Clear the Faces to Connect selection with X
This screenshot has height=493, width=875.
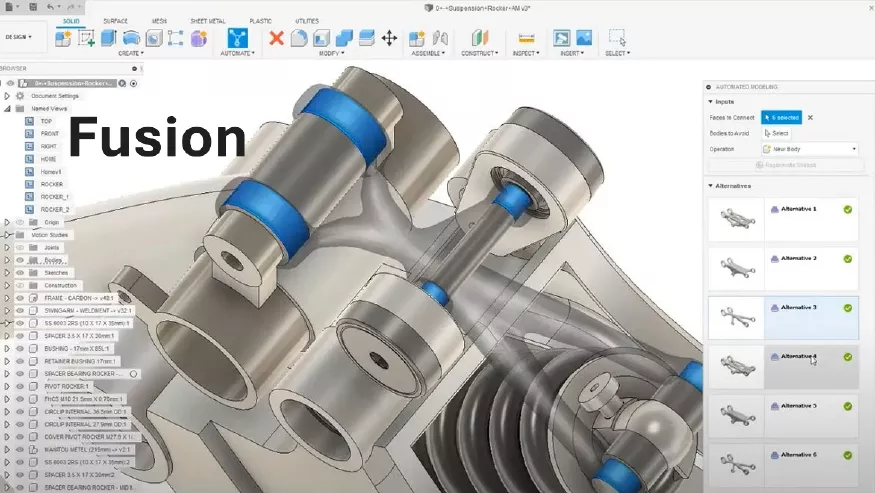[810, 118]
